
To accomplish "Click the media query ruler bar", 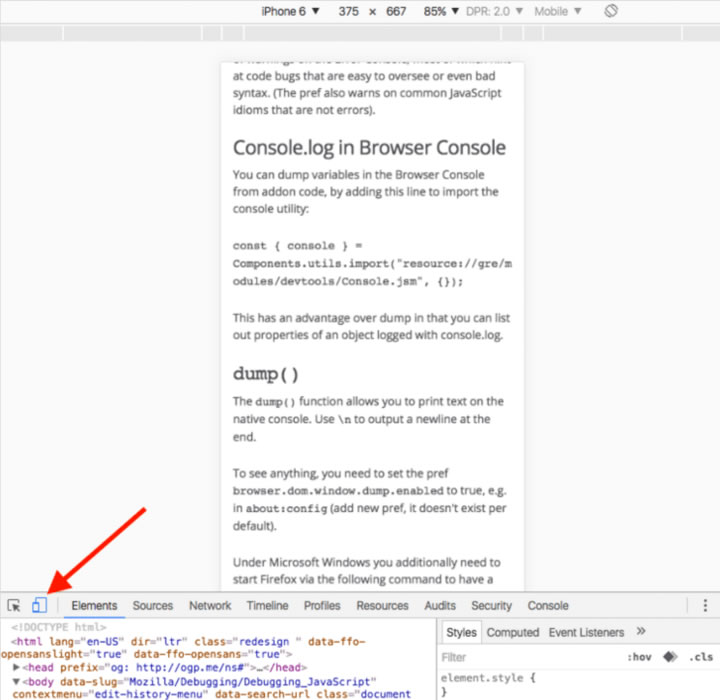I will point(360,33).
